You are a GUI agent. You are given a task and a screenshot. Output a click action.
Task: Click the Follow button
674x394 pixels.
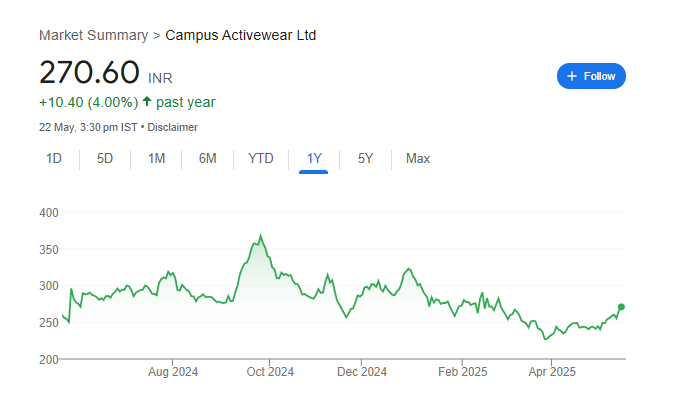[x=591, y=76]
